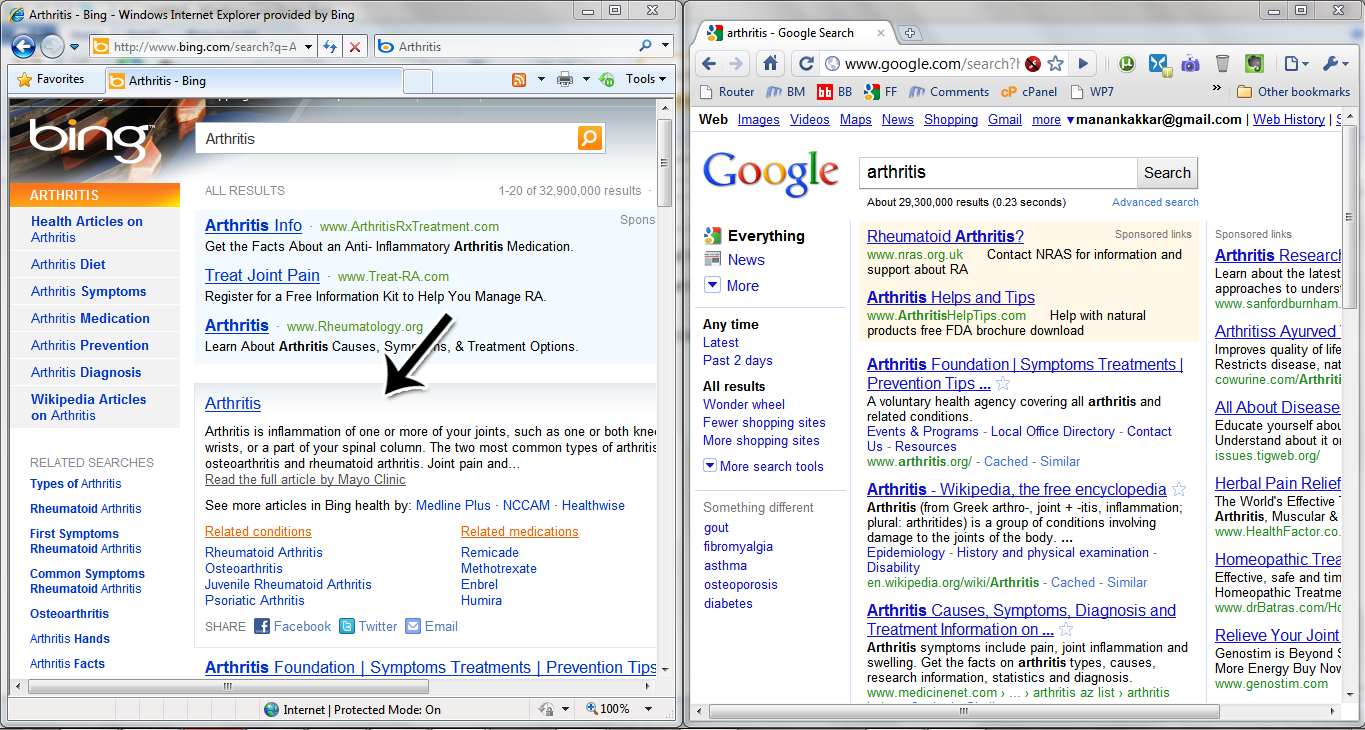This screenshot has width=1365, height=730.
Task: Click Chrome forward arrow button
Action: (x=736, y=64)
